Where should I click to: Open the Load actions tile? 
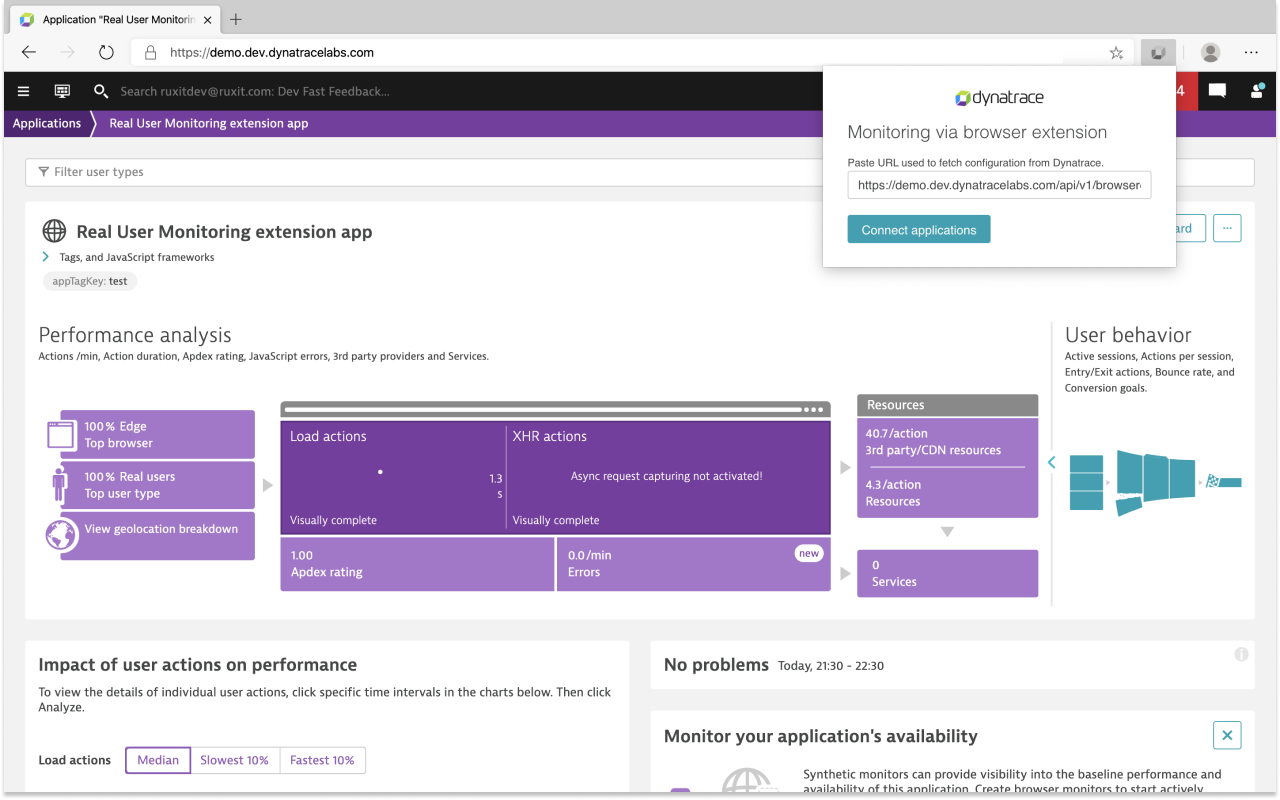[x=393, y=477]
